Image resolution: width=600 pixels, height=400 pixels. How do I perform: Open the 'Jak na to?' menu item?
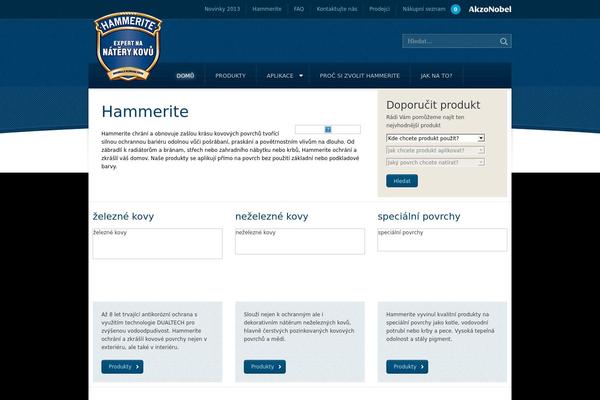[436, 76]
